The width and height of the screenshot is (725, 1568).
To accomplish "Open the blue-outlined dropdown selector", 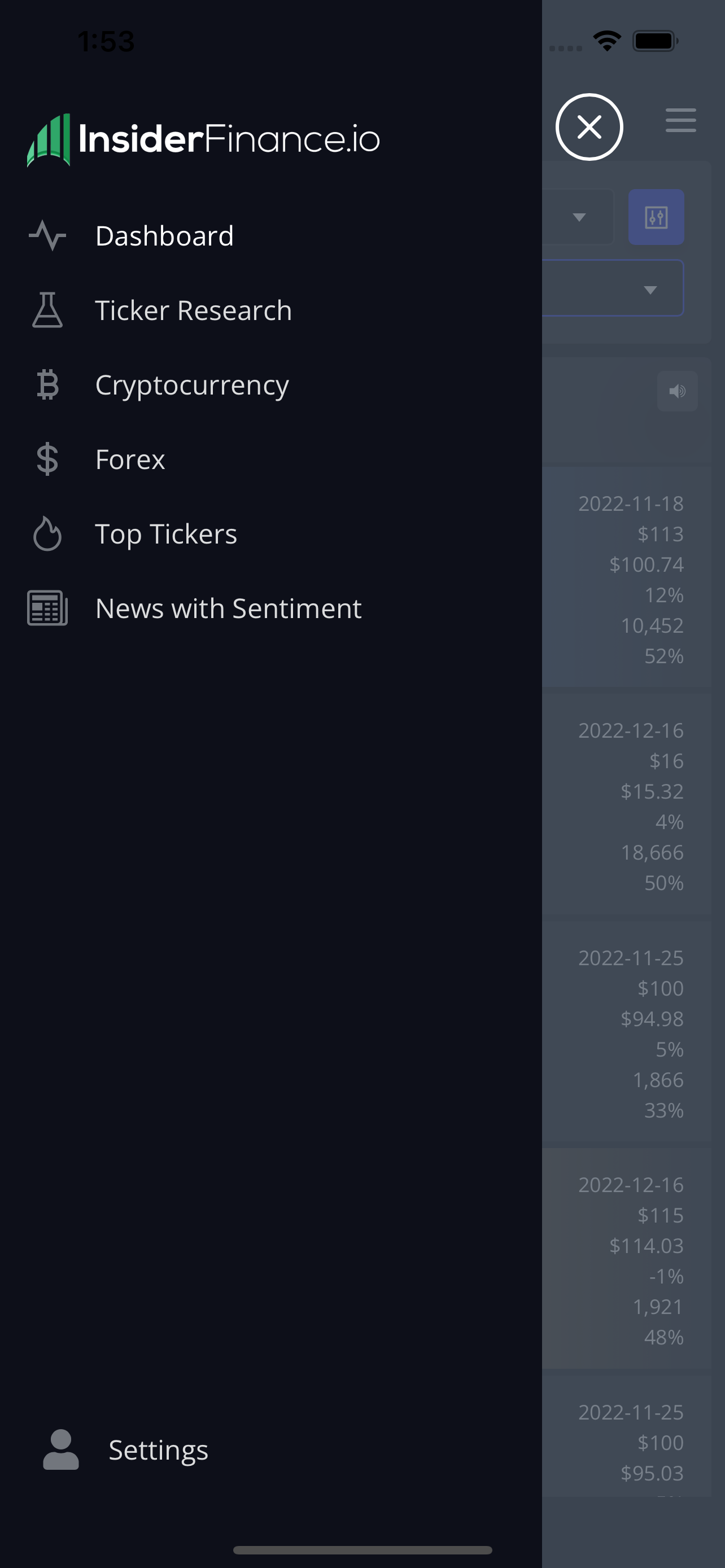I will click(613, 288).
